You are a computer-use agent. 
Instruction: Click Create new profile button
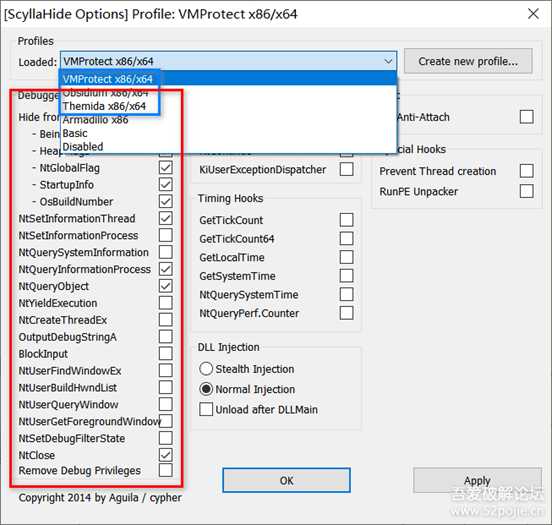pos(468,61)
